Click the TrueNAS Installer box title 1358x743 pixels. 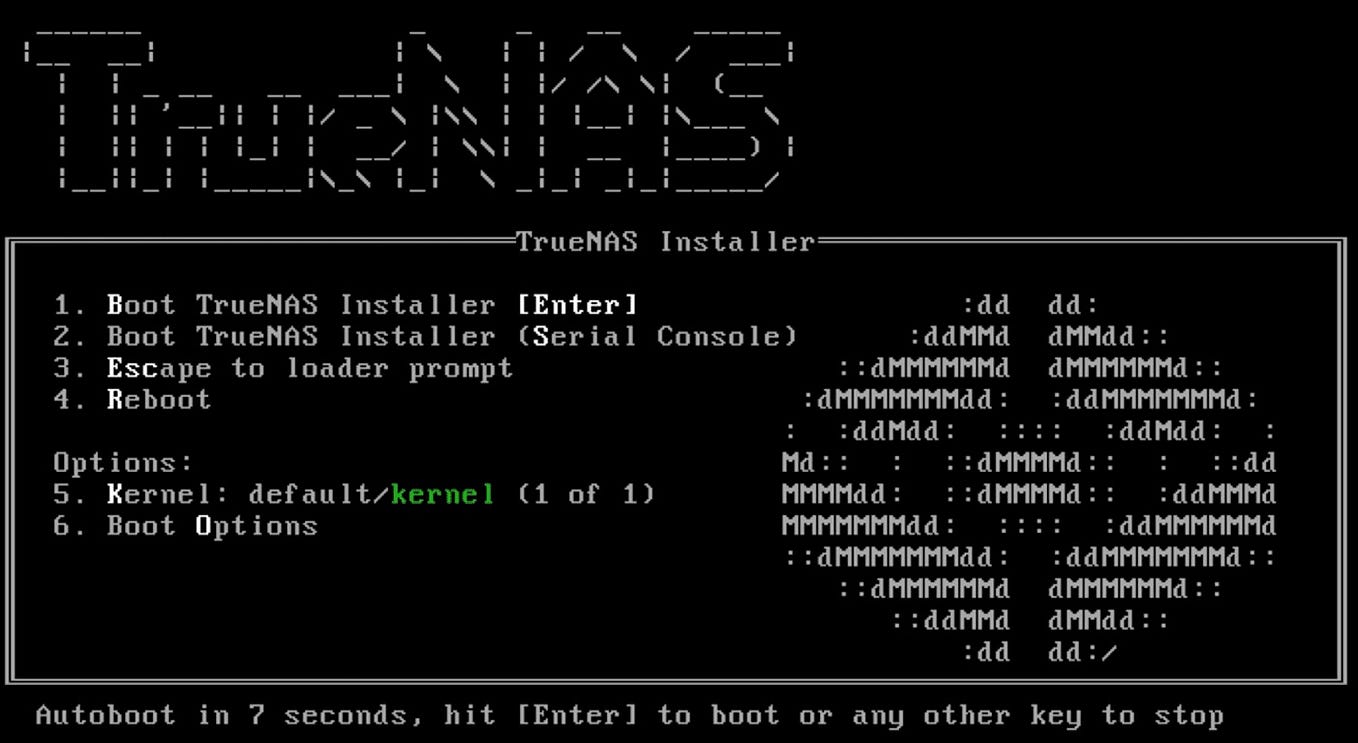coord(665,241)
